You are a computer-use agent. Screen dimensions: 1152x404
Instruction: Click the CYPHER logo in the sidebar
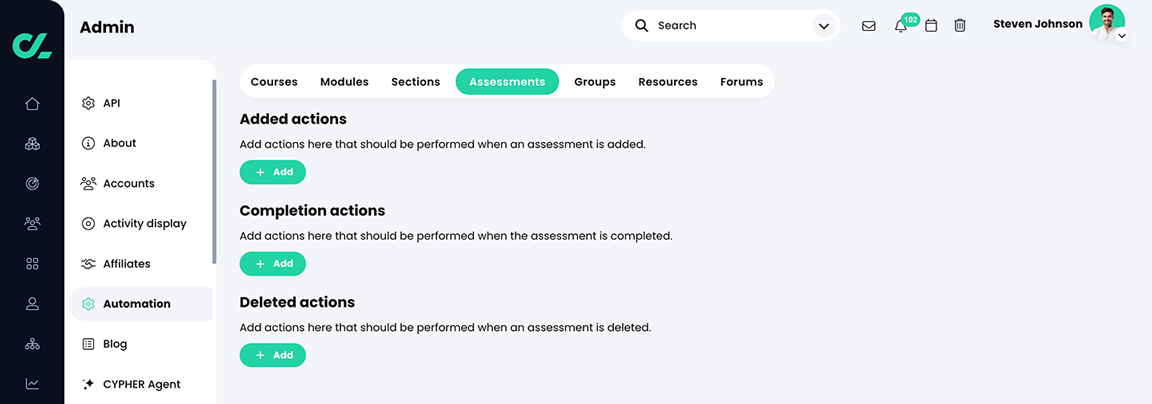(x=32, y=45)
